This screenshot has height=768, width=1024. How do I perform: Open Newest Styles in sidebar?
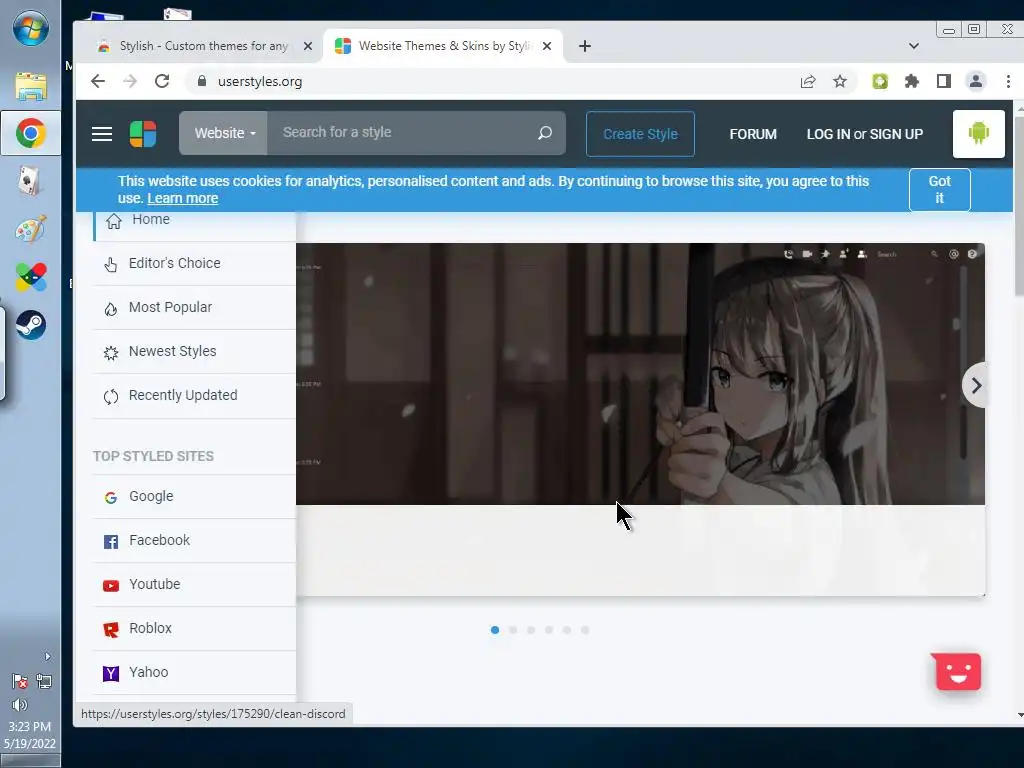tap(195, 351)
